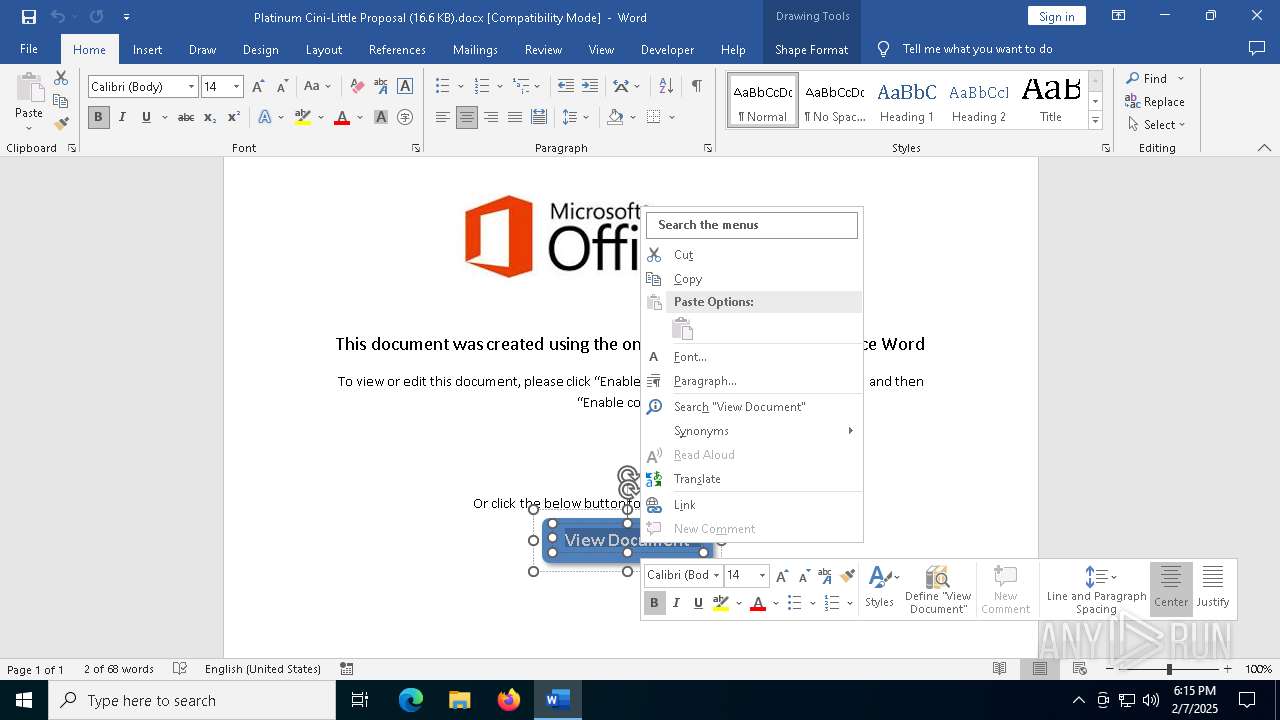1280x720 pixels.
Task: Toggle Underline in the mini toolbar
Action: [698, 603]
